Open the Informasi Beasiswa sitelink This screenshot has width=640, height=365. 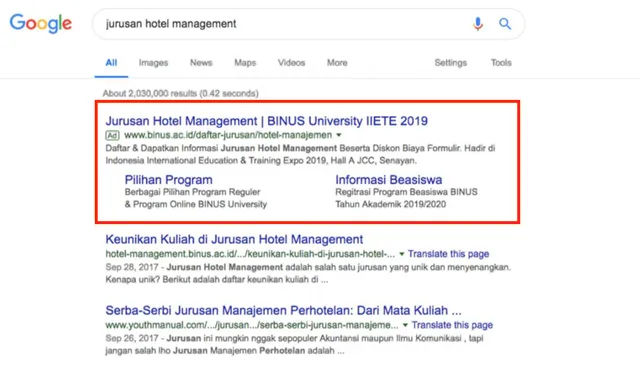point(389,180)
